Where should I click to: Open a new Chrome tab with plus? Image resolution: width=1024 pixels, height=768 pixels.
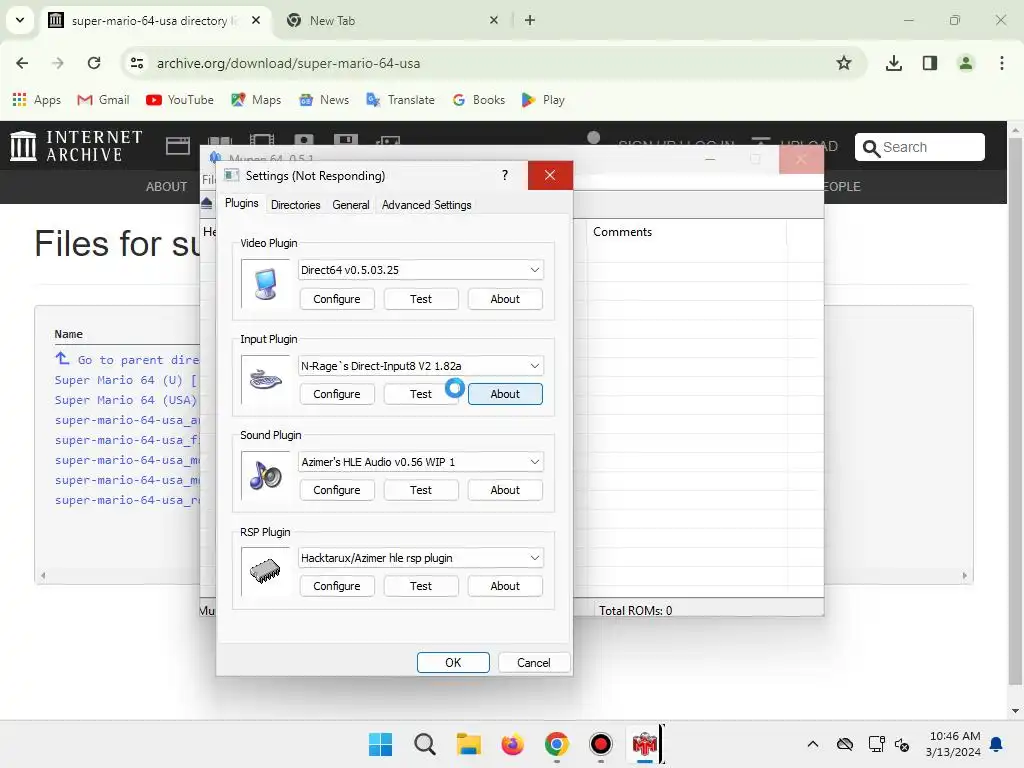(530, 20)
